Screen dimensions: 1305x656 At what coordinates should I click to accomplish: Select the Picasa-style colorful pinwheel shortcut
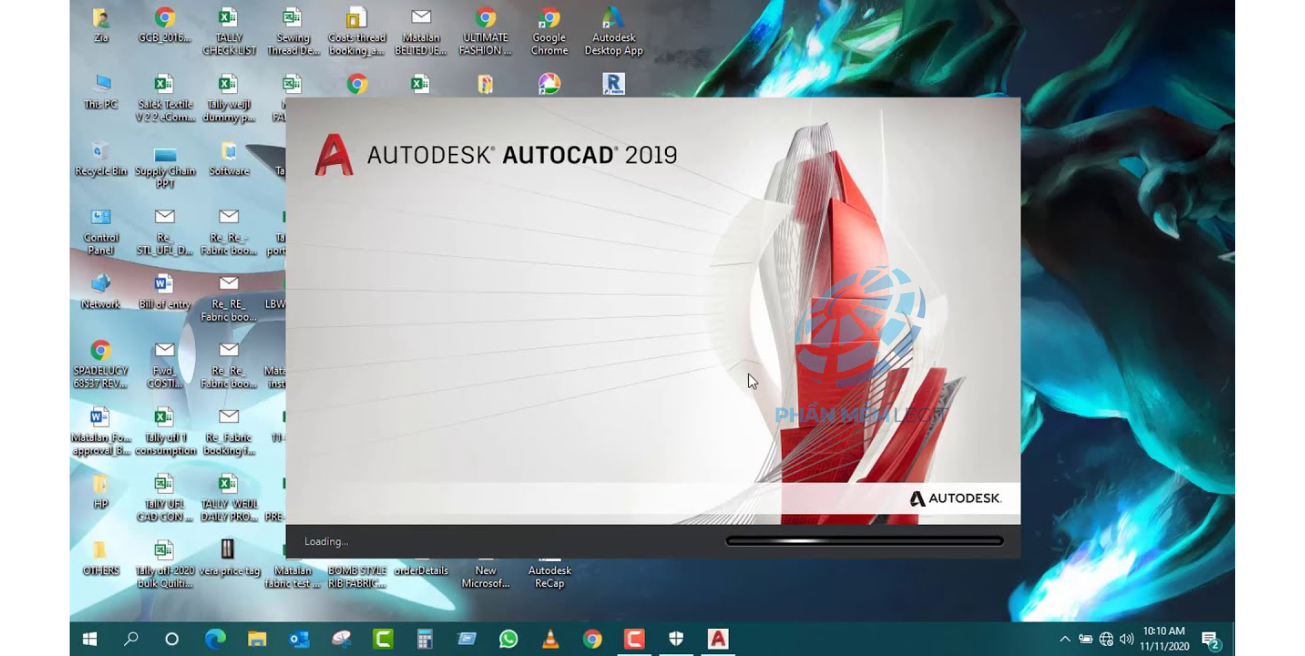click(x=549, y=84)
